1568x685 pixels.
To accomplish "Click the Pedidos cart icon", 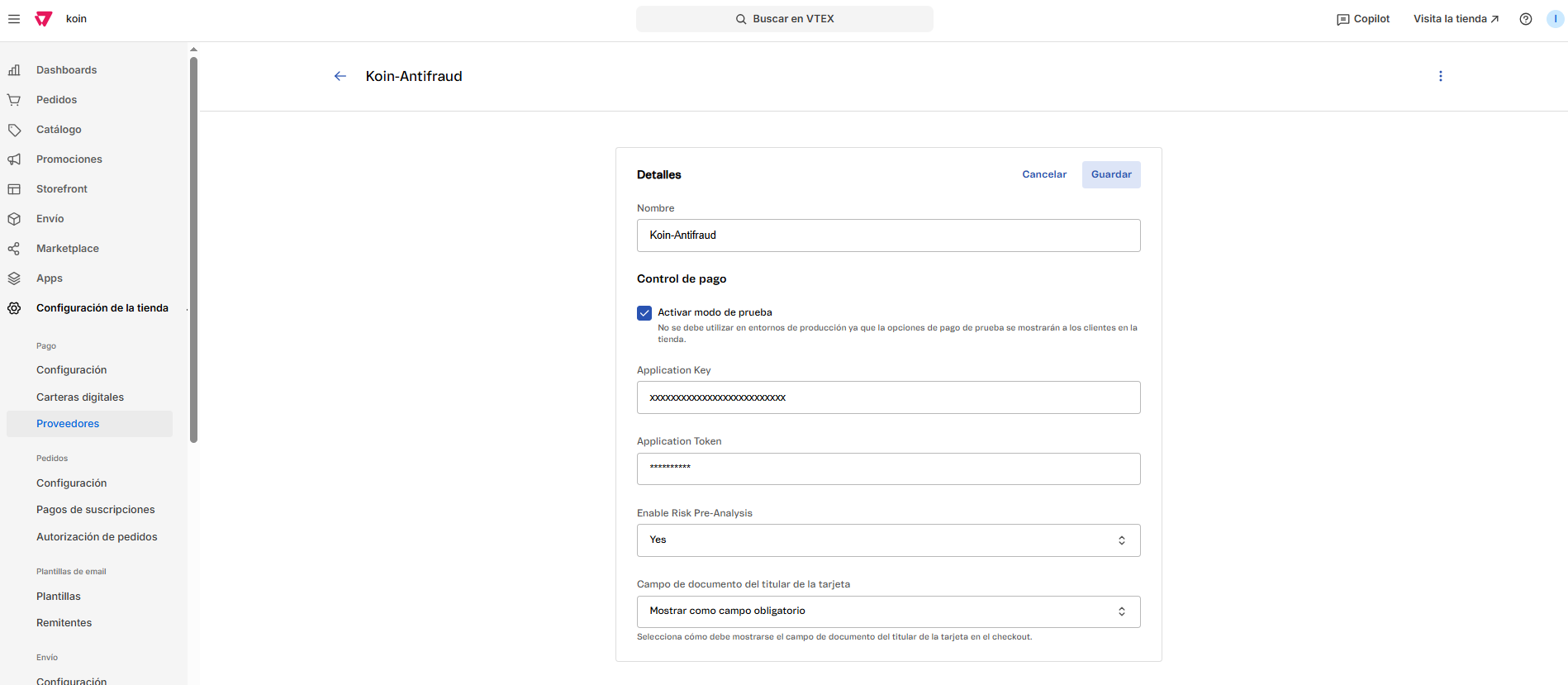I will click(x=14, y=100).
